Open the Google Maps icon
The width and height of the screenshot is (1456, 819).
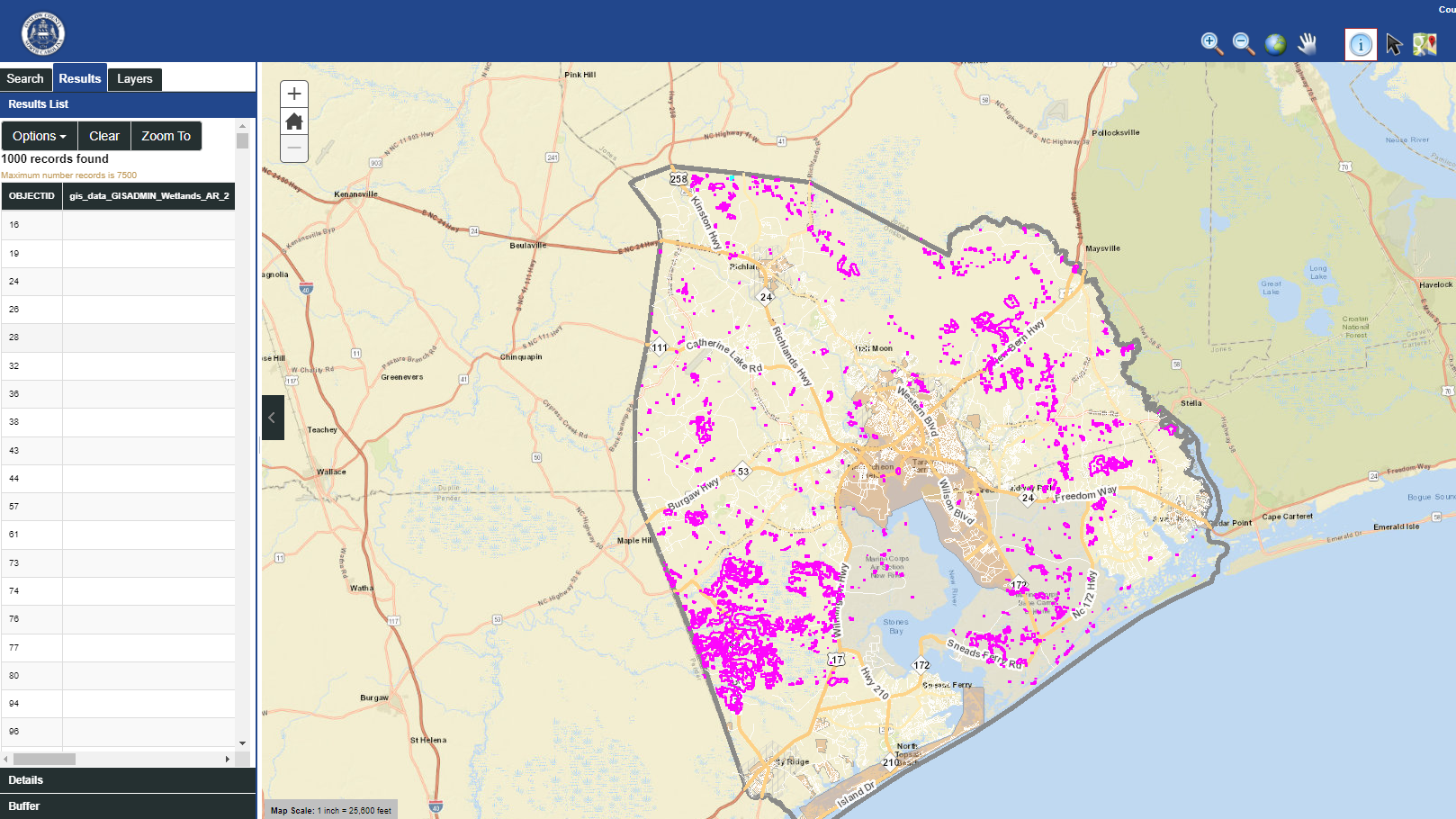tap(1425, 43)
